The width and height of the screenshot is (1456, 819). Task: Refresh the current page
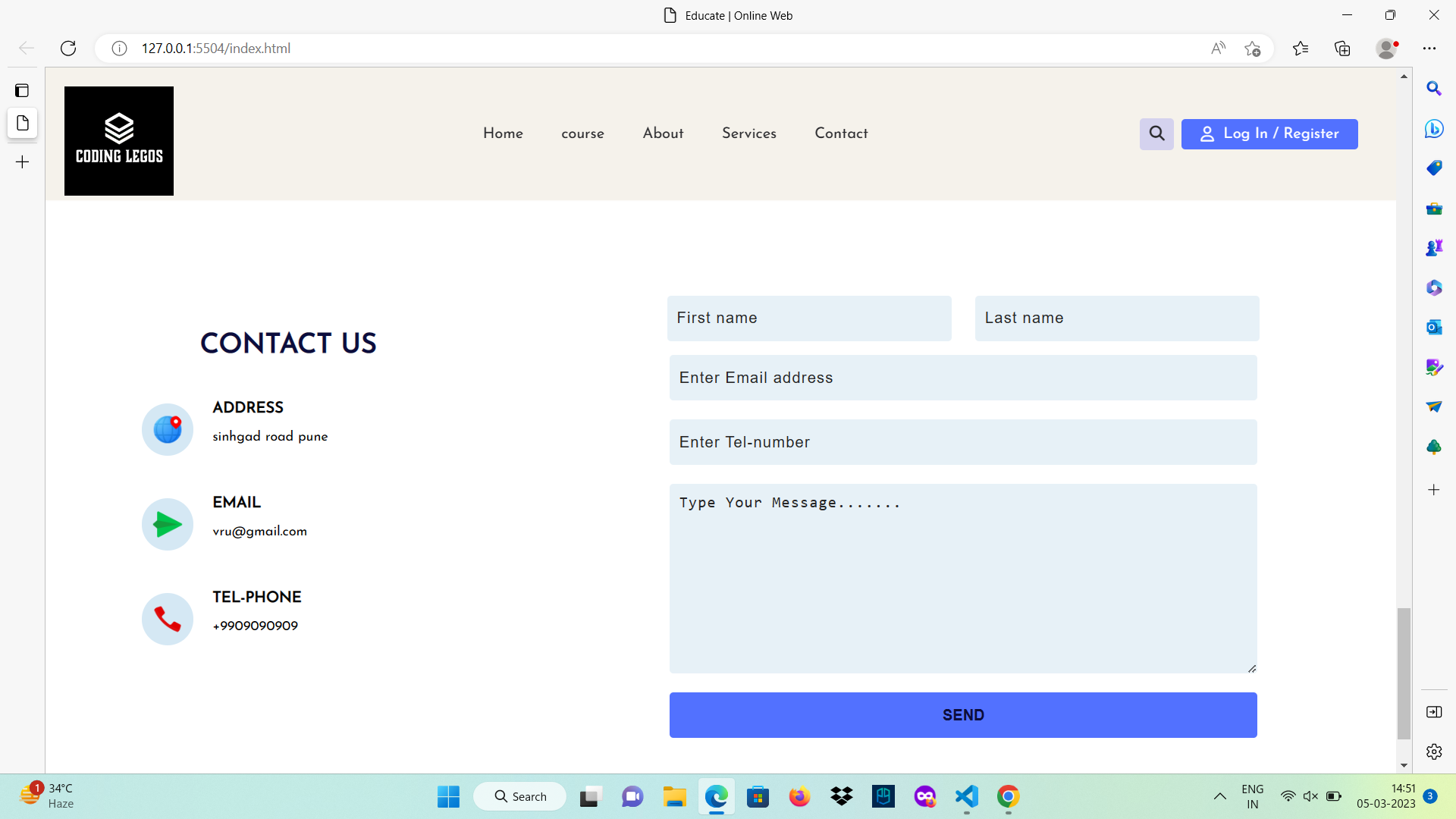[68, 48]
